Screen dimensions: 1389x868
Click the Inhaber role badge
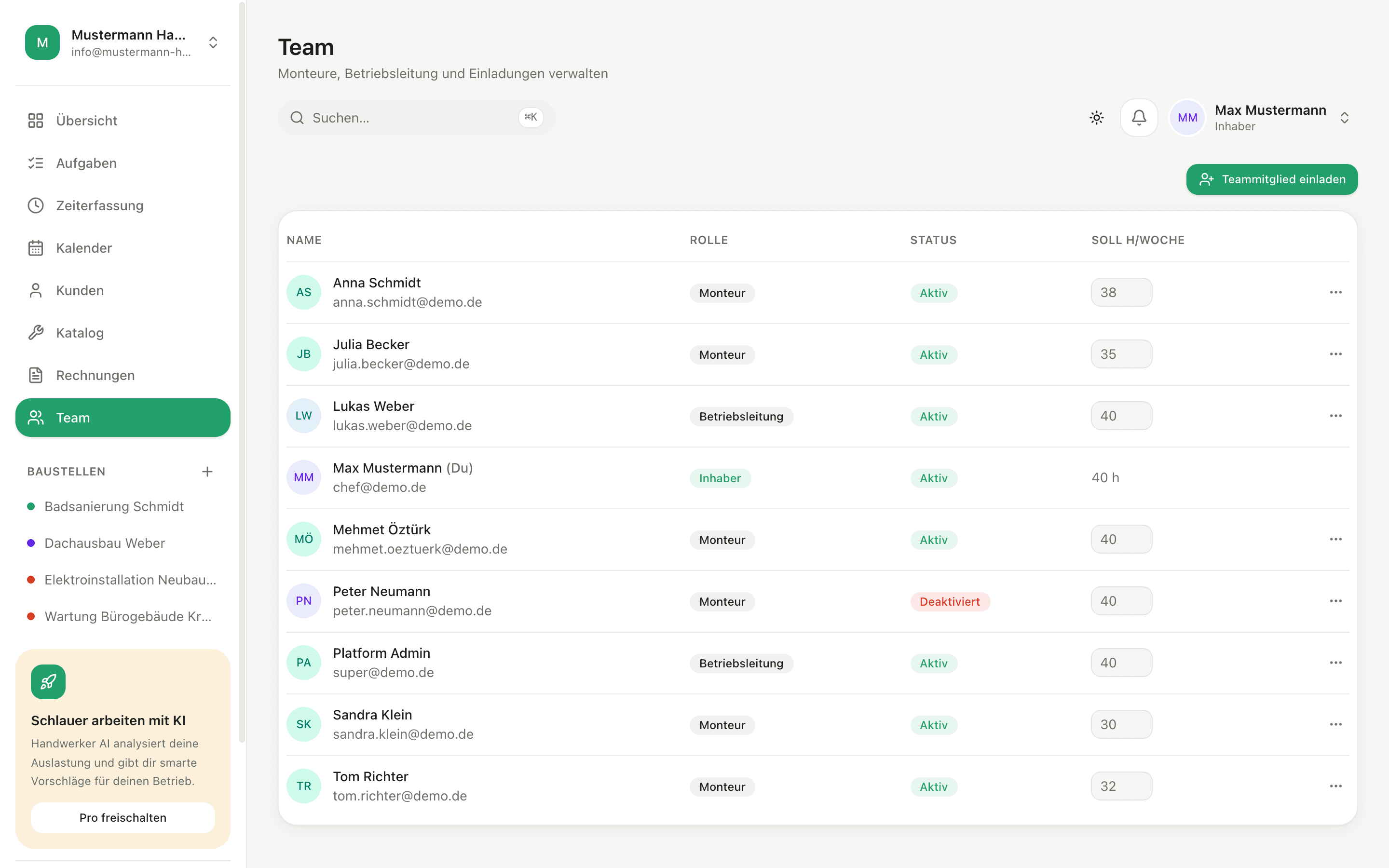[720, 478]
